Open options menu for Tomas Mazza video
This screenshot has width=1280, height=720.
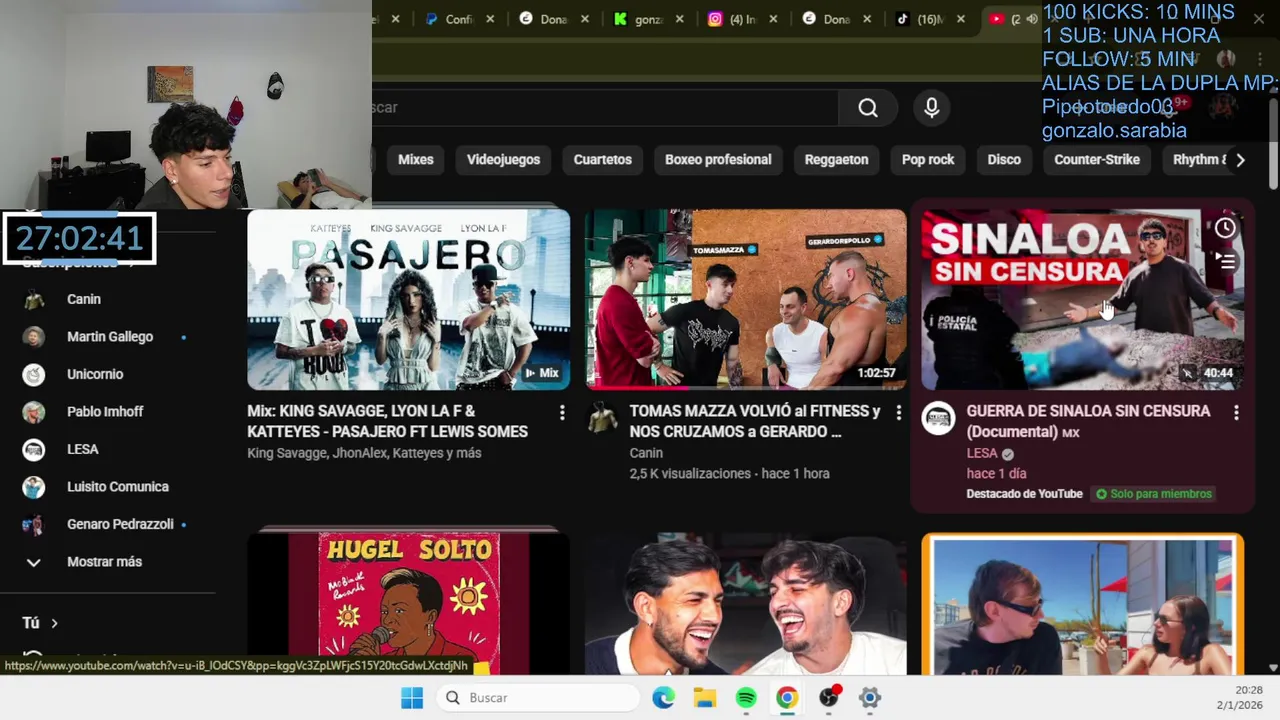(898, 413)
